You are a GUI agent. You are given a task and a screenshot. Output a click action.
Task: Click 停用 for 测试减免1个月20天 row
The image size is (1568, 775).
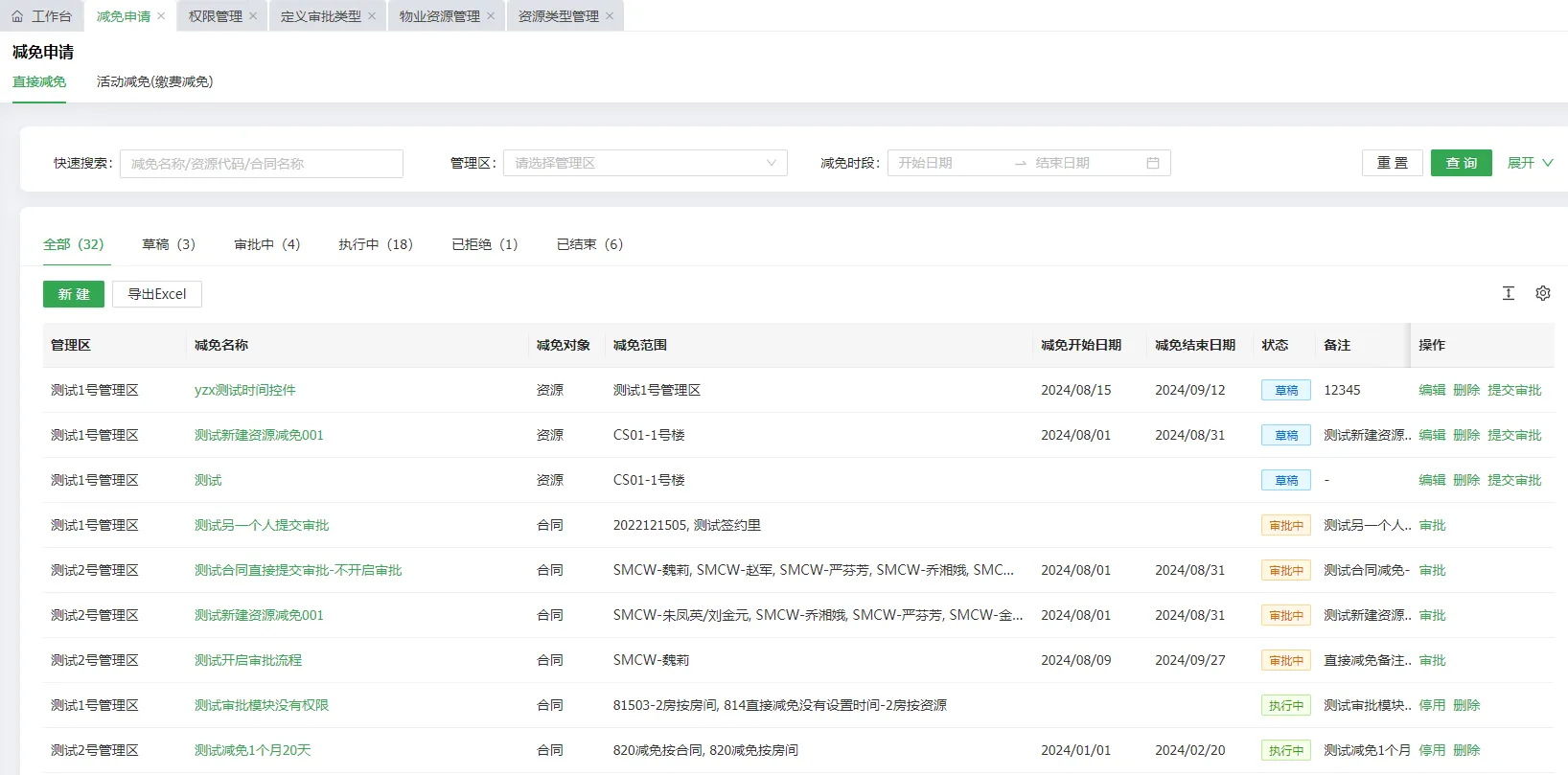point(1432,750)
